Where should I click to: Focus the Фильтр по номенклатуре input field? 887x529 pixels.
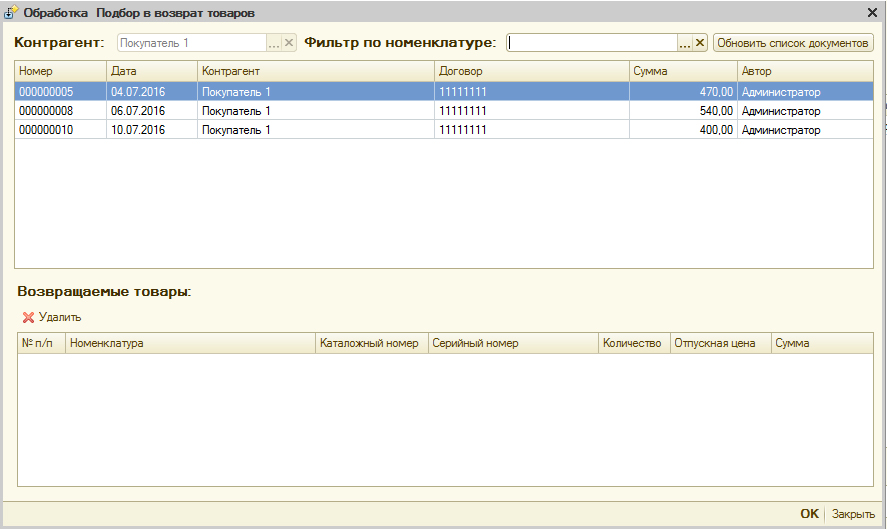pos(592,43)
